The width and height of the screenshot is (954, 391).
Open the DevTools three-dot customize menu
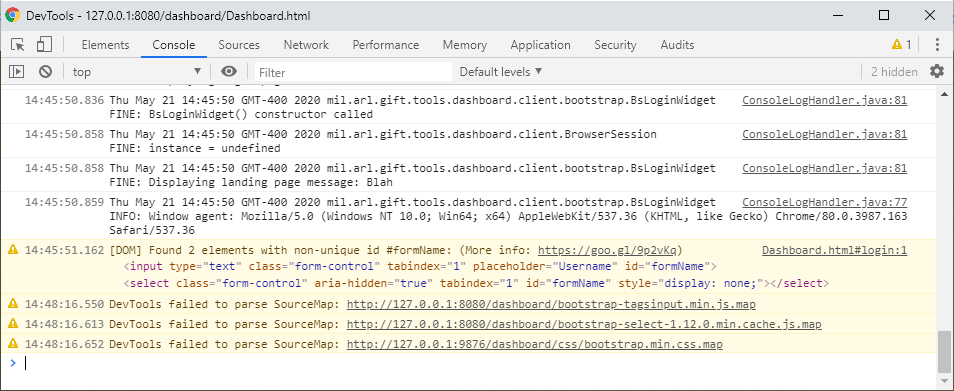coord(937,44)
